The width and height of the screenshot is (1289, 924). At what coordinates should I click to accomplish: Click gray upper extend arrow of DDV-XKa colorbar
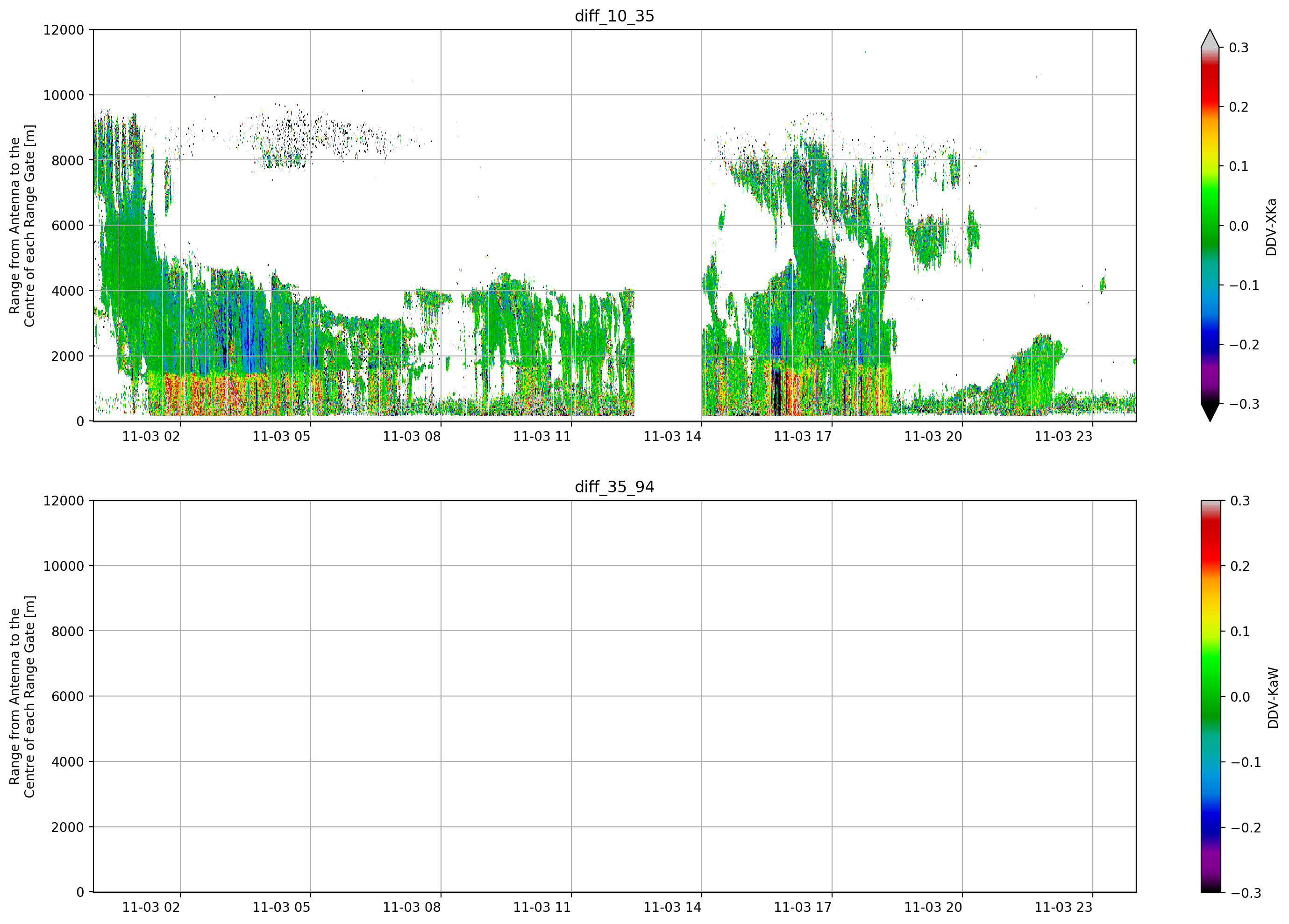click(x=1210, y=39)
